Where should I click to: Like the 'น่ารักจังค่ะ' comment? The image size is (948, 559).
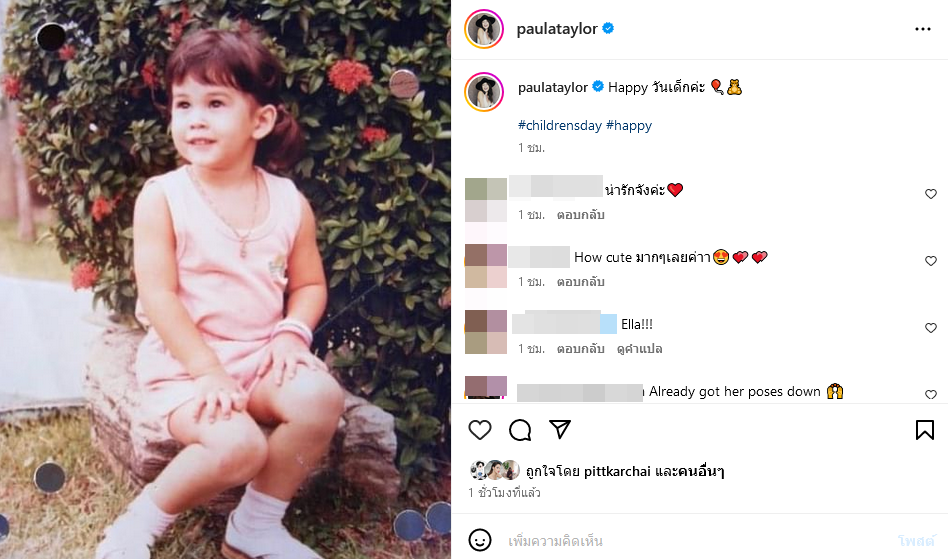pyautogui.click(x=930, y=193)
